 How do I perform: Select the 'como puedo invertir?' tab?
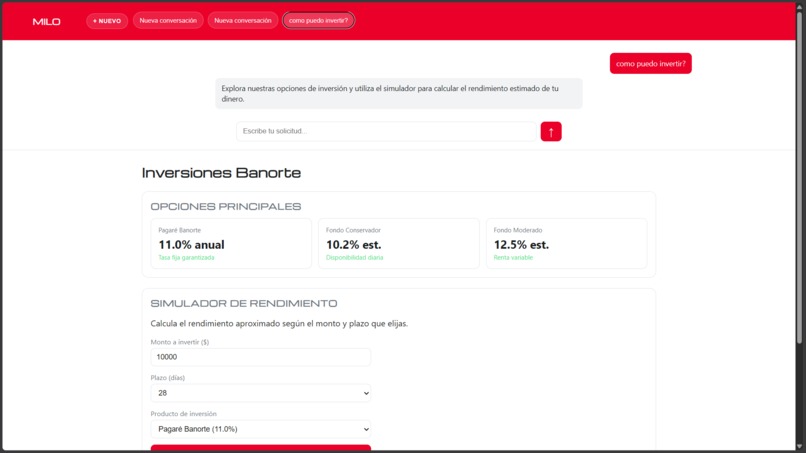(318, 21)
